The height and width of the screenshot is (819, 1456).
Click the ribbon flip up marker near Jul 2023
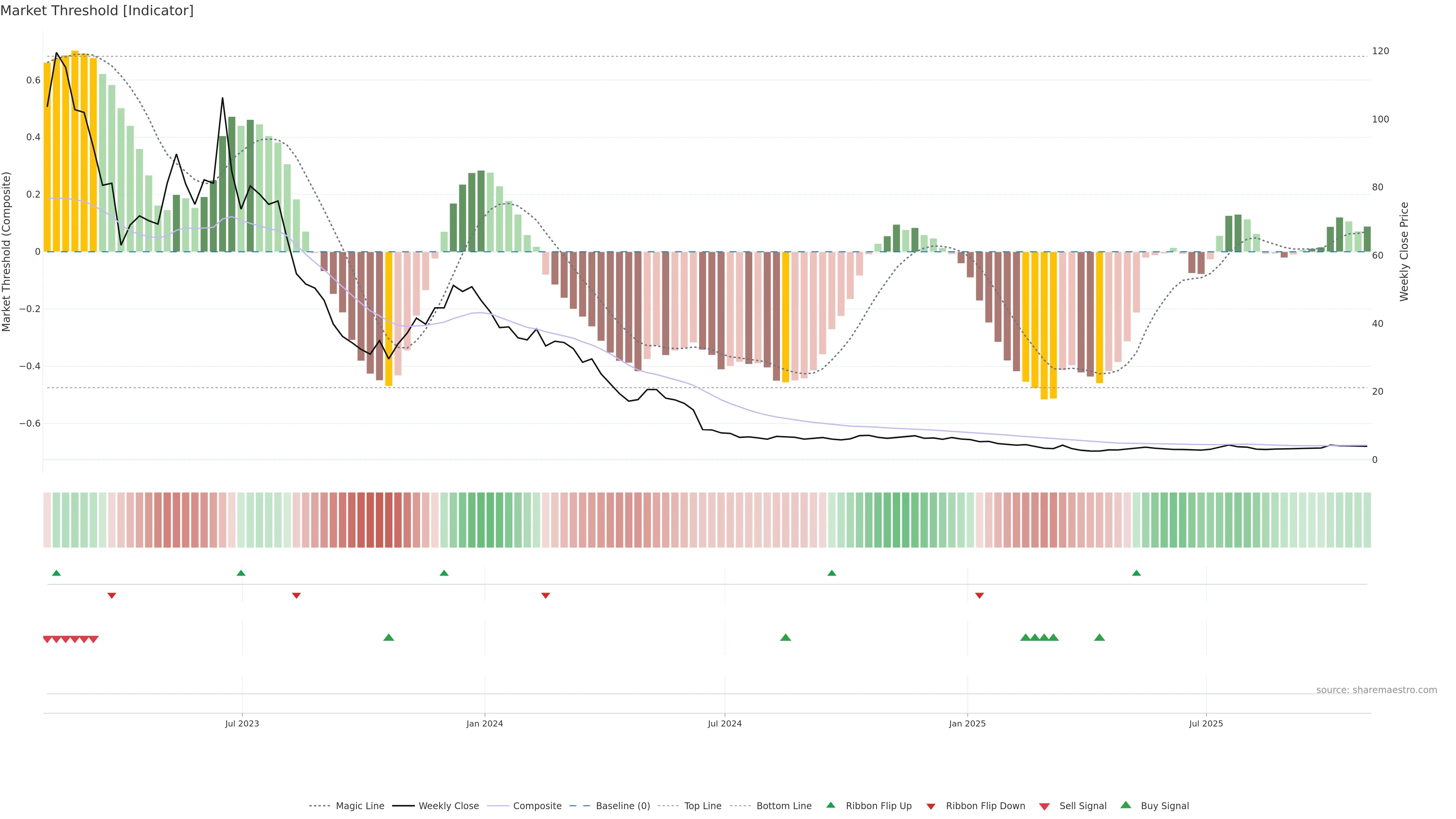tap(241, 573)
